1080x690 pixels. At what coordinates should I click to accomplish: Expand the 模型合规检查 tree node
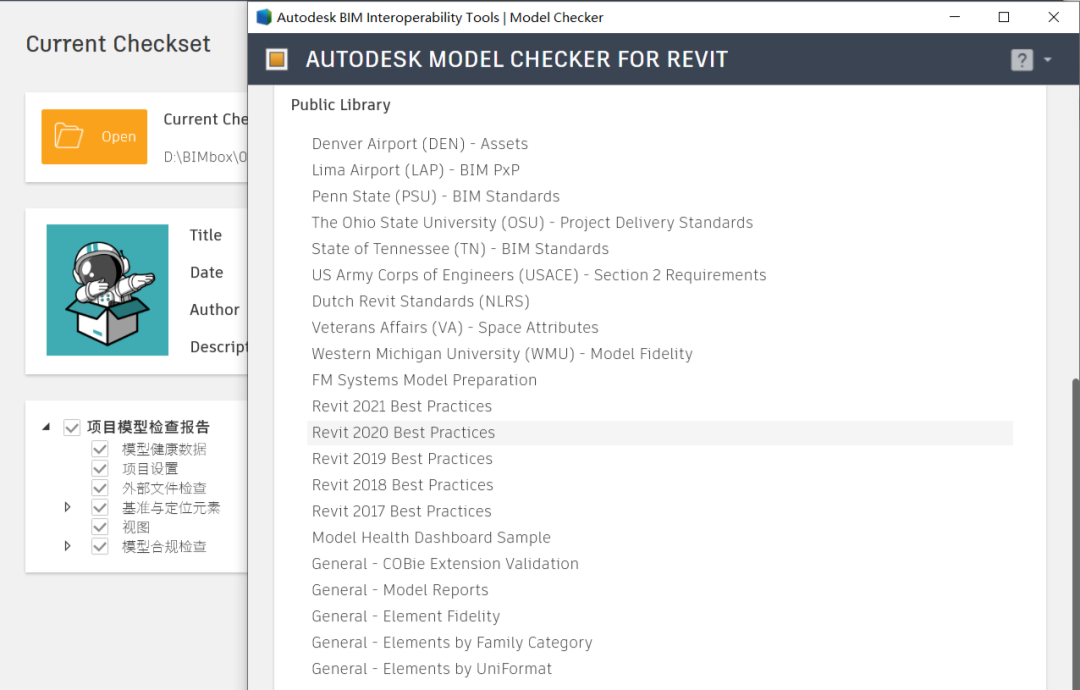tap(68, 546)
